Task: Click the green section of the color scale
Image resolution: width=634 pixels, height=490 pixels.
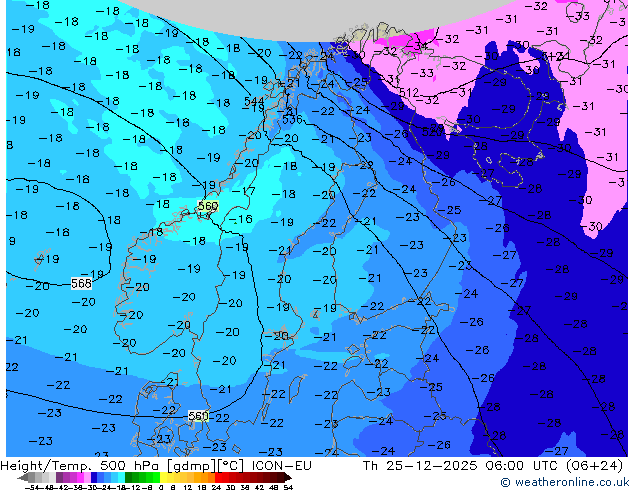Action: coord(142,478)
